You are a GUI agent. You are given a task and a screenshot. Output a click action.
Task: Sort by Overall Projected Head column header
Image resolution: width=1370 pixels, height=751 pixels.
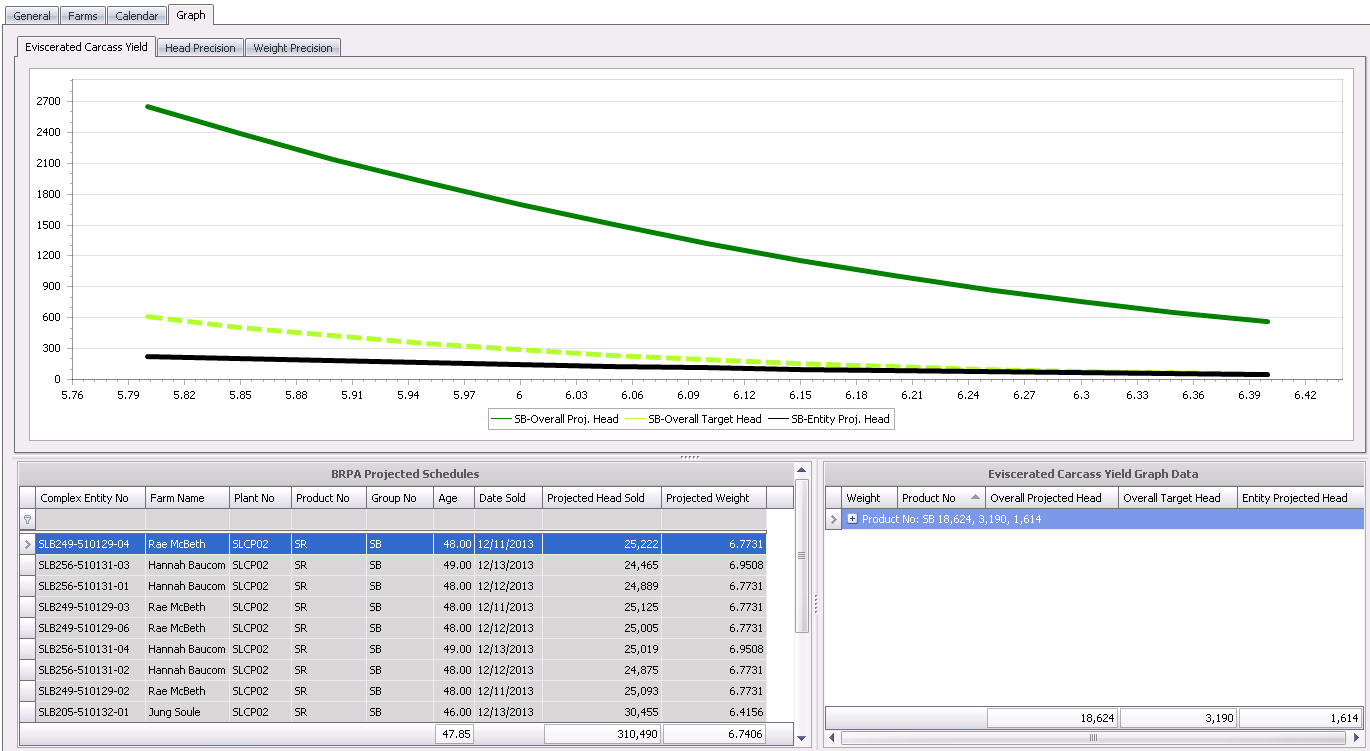tap(1052, 498)
